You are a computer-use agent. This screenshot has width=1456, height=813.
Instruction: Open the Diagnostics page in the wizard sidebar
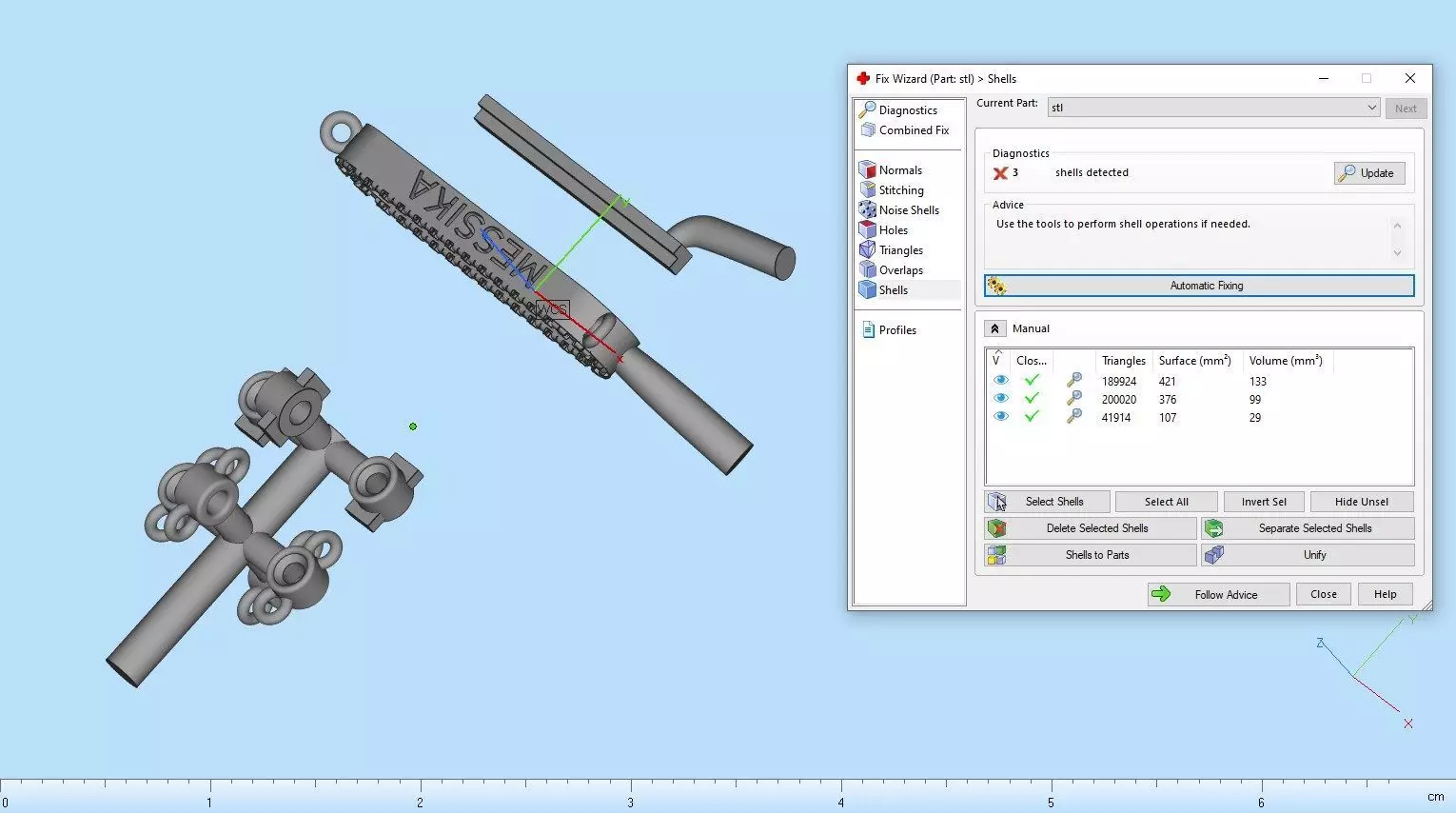click(x=908, y=110)
